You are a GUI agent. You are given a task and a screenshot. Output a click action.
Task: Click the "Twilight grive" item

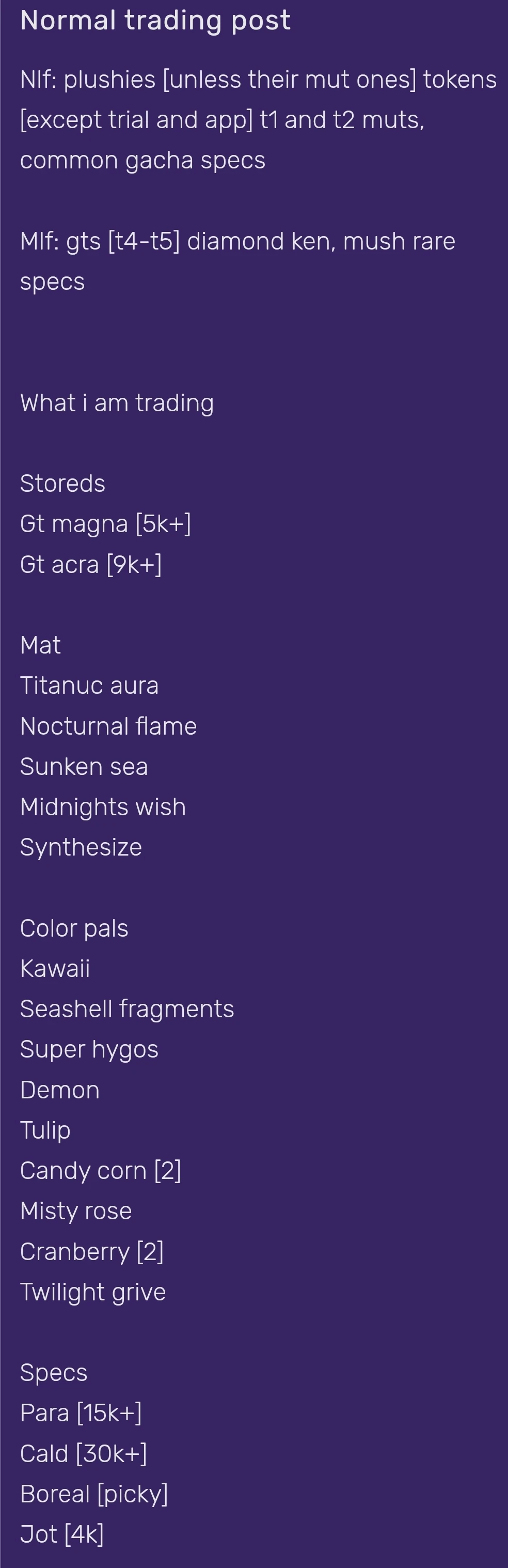coord(92,1292)
